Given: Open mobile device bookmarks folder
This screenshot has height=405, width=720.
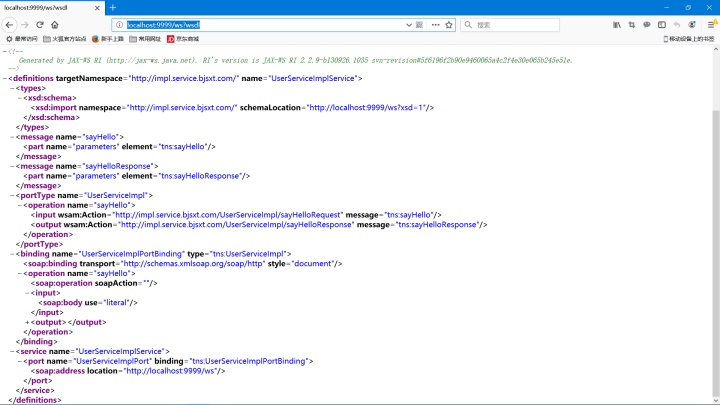Looking at the screenshot, I should click(688, 39).
